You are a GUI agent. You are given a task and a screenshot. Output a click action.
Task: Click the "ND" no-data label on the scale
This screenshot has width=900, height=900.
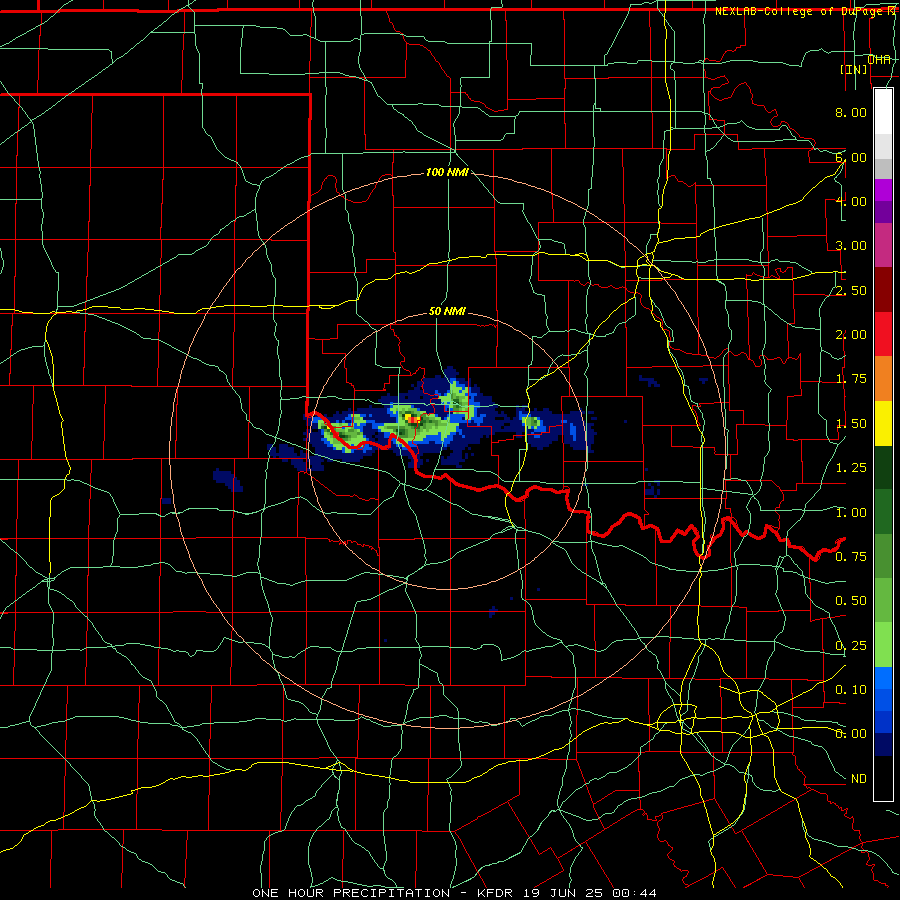click(859, 779)
